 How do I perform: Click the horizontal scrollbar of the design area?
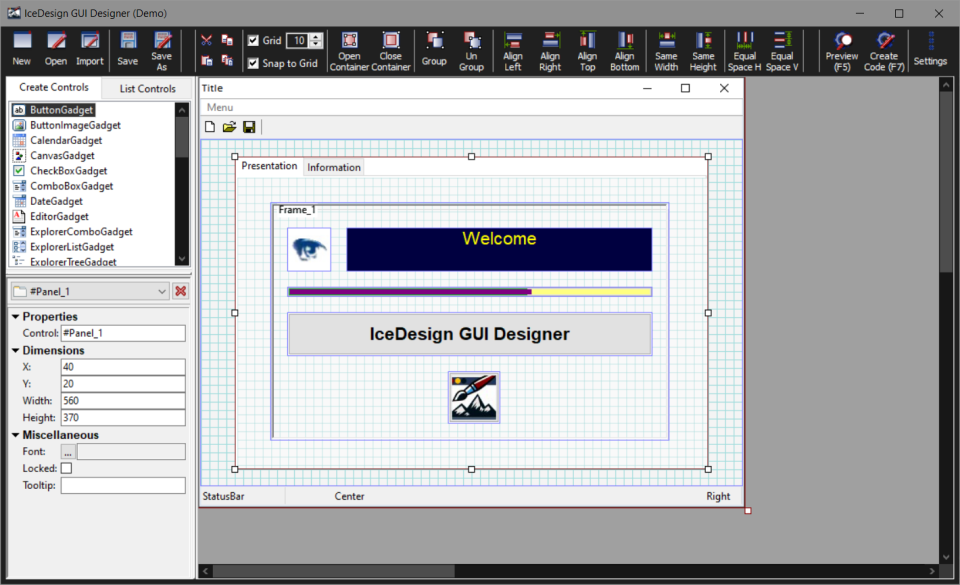coord(334,571)
